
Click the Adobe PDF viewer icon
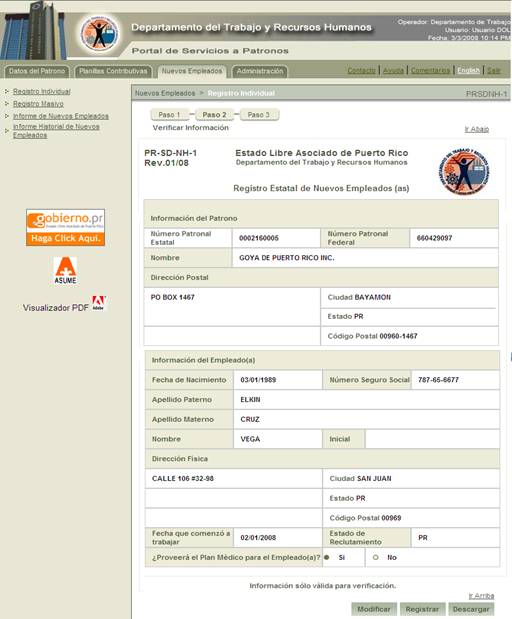[x=98, y=303]
